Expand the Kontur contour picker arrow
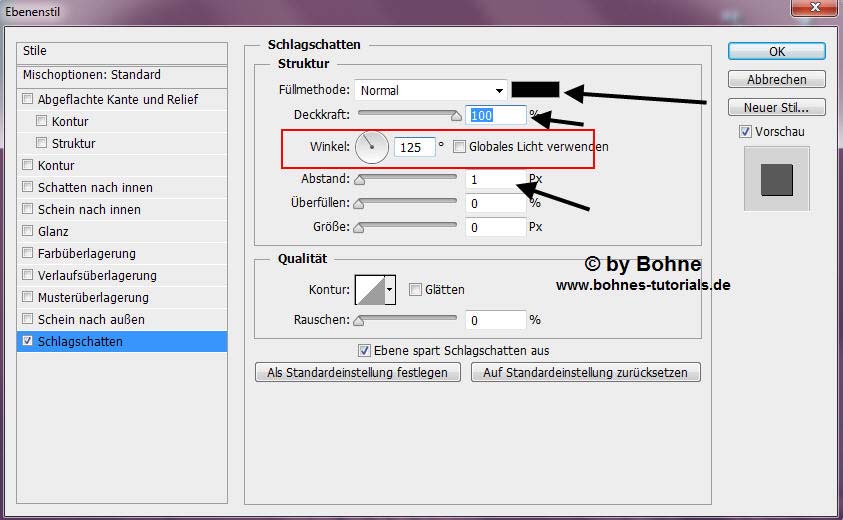The image size is (843, 520). click(x=390, y=290)
